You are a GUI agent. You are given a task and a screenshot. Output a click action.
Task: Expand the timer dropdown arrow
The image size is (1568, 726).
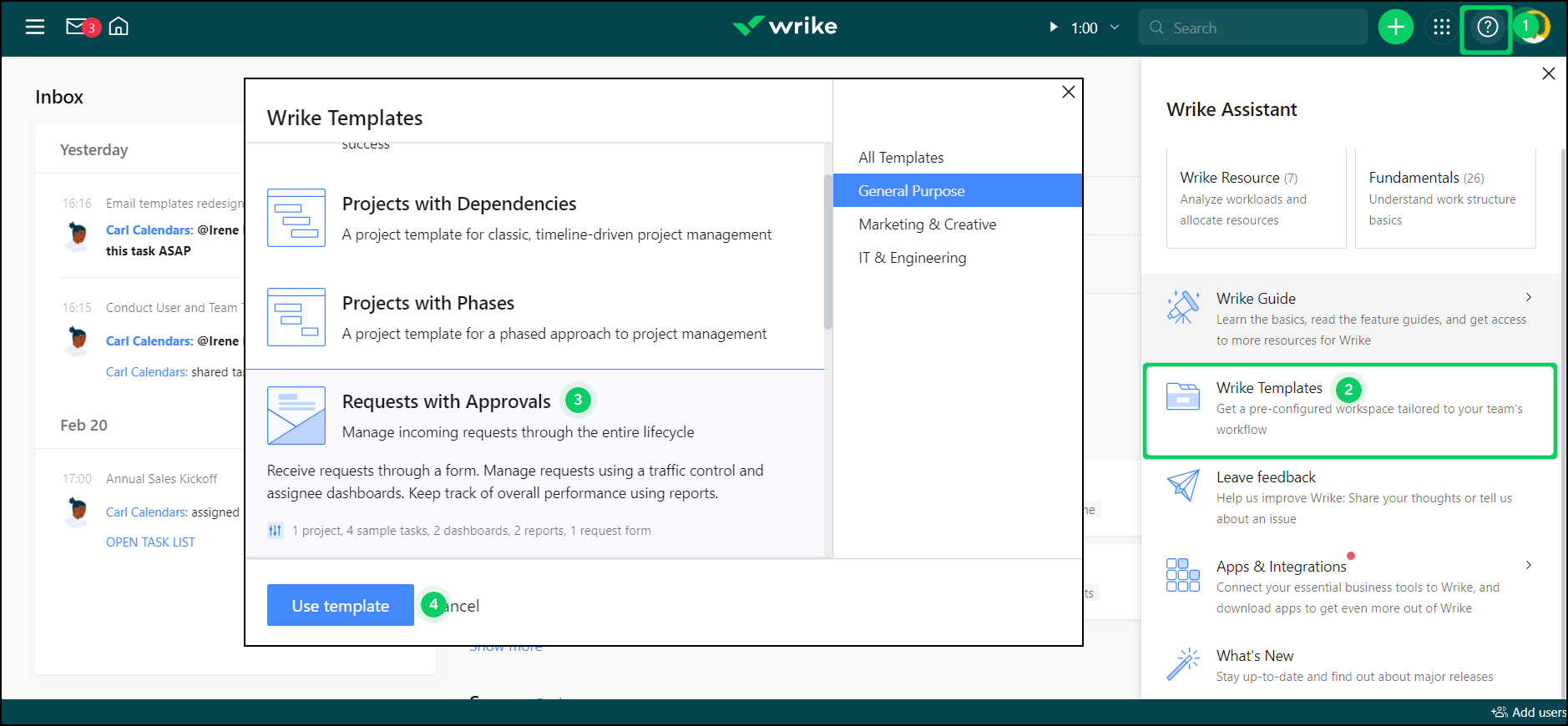(x=1115, y=28)
